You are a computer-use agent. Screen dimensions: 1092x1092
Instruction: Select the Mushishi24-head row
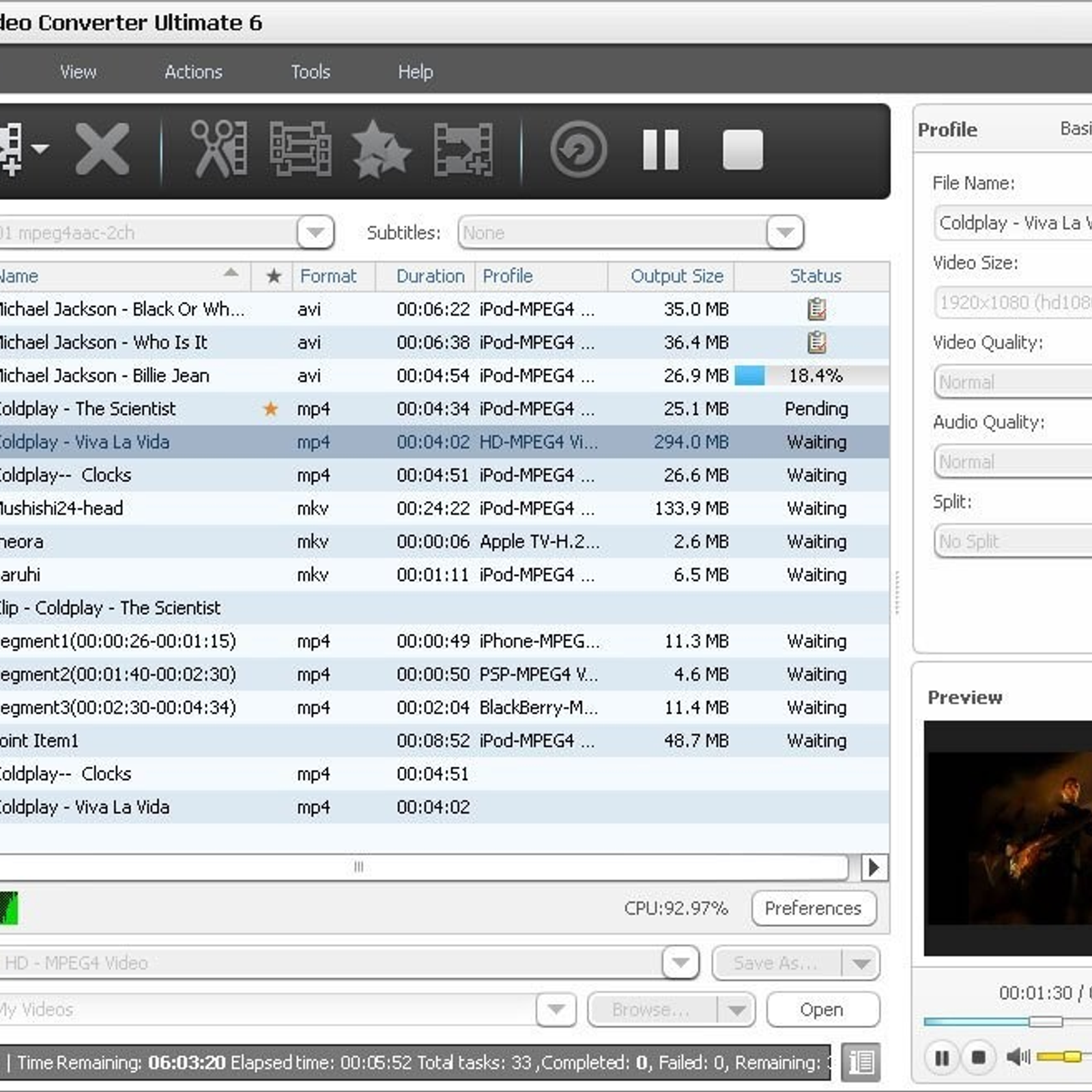[444, 508]
